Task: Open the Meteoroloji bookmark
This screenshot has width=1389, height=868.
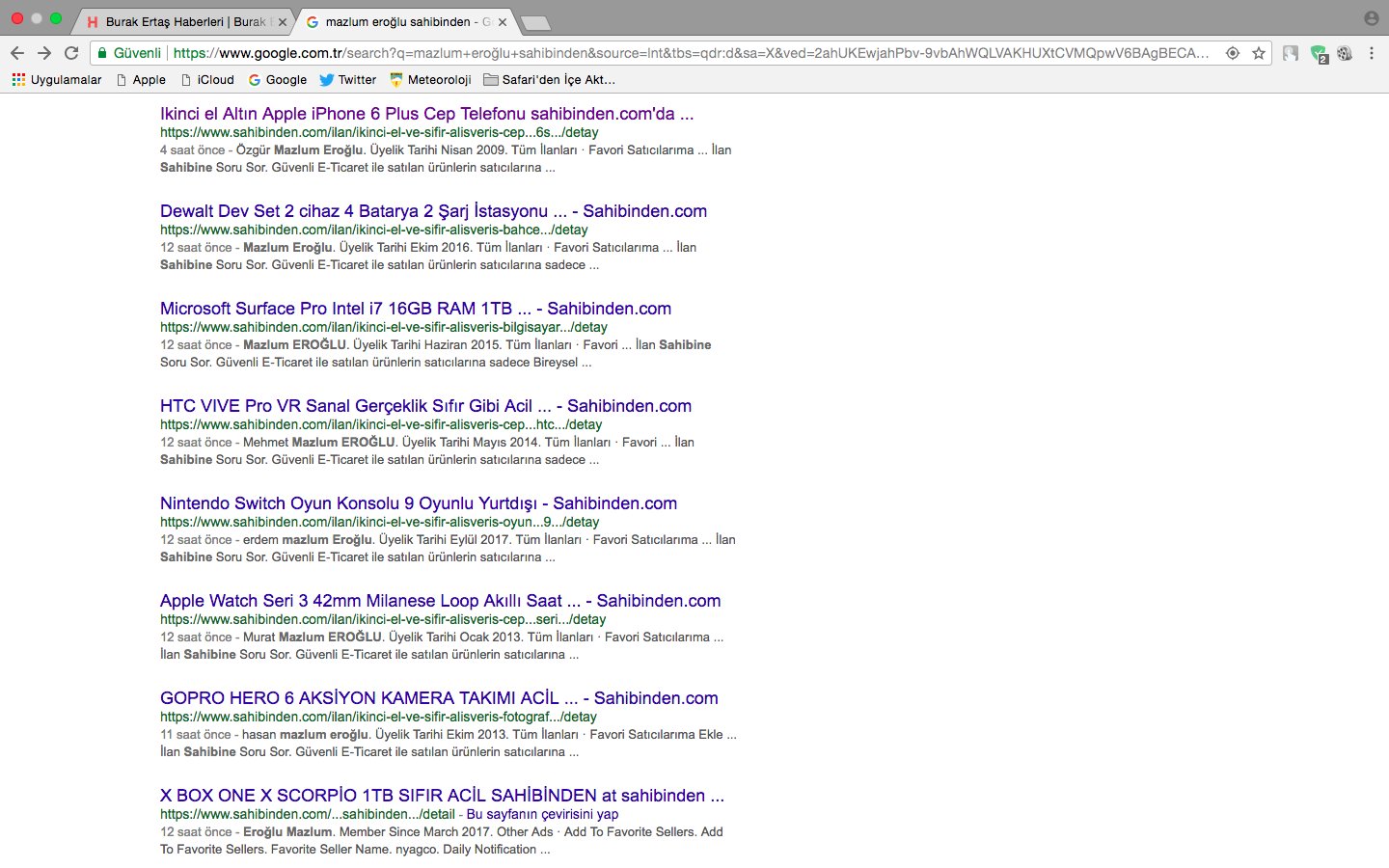Action: coord(430,79)
